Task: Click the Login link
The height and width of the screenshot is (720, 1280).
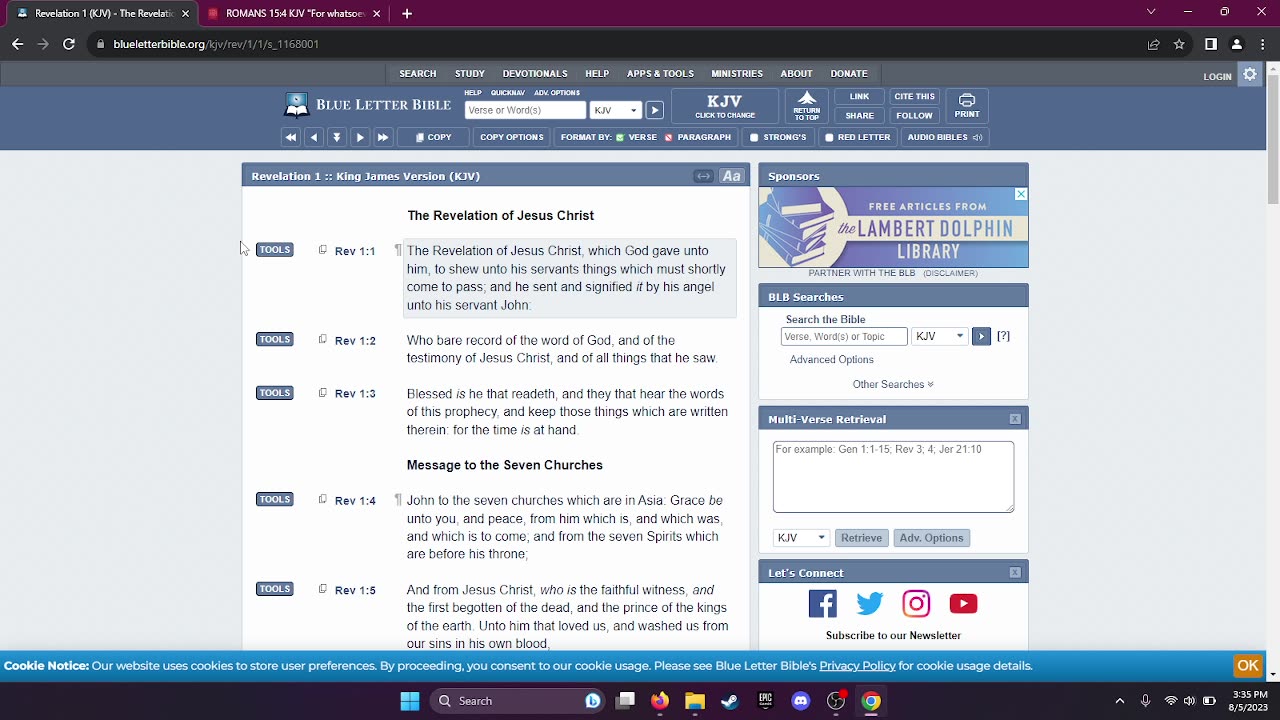Action: pos(1217,76)
